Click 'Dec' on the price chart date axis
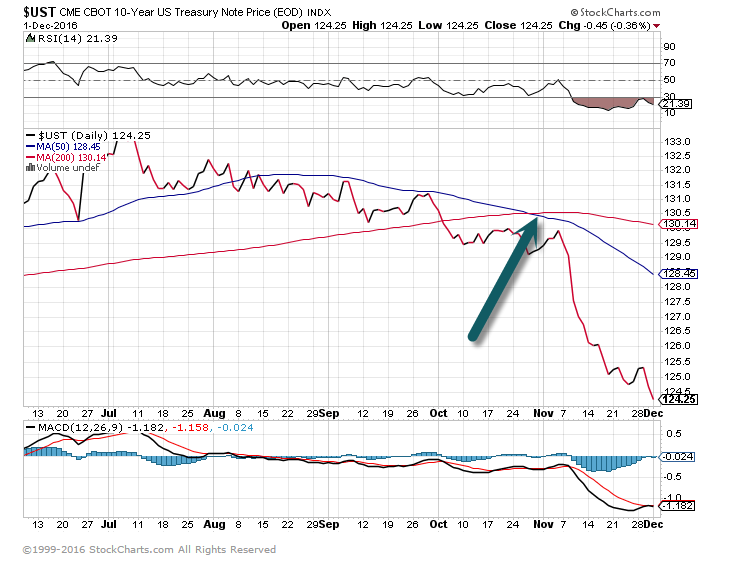Screen dimensions: 737x568 (x=653, y=413)
